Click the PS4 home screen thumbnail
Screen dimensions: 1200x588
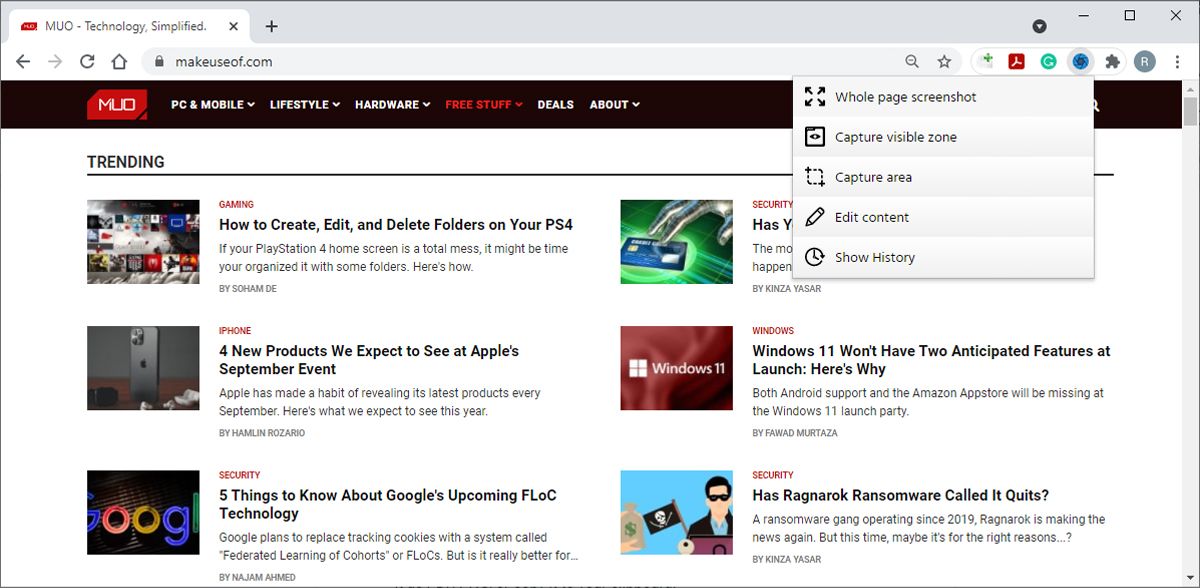[x=143, y=242]
